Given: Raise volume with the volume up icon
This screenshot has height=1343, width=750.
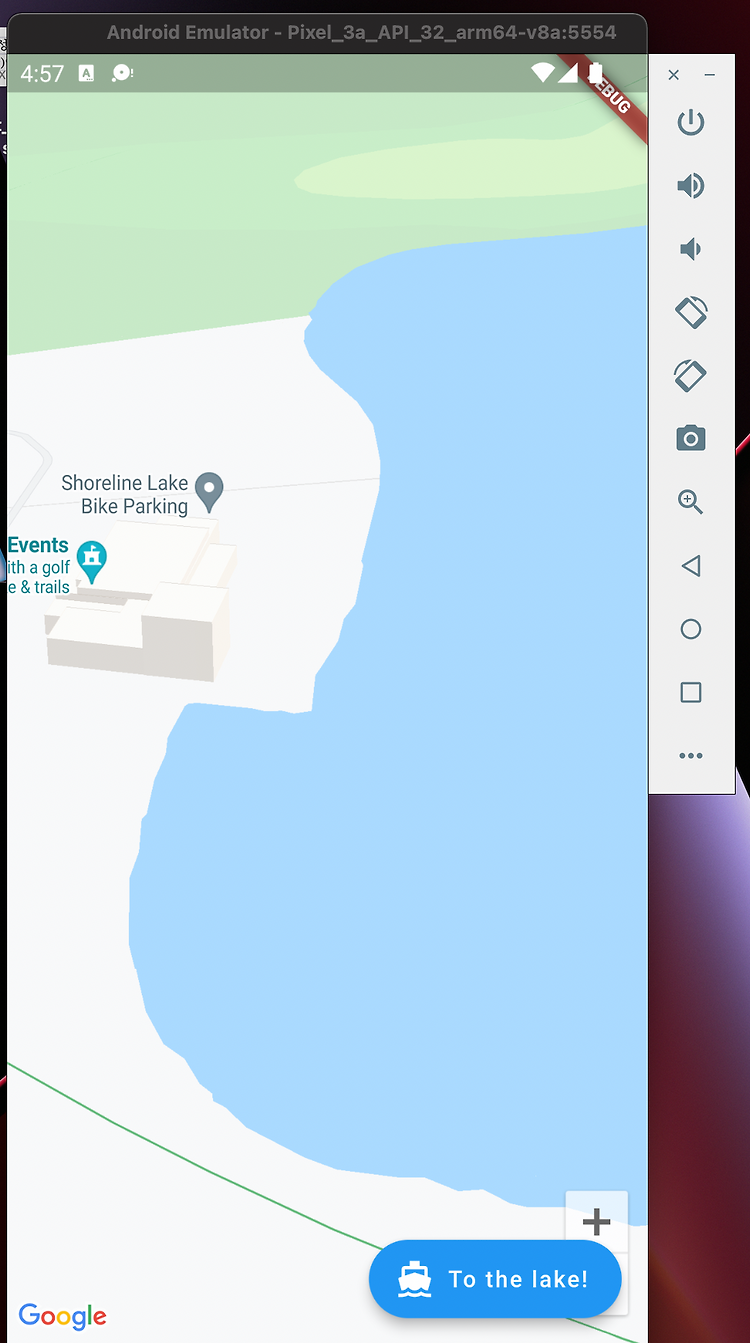Looking at the screenshot, I should (x=691, y=186).
